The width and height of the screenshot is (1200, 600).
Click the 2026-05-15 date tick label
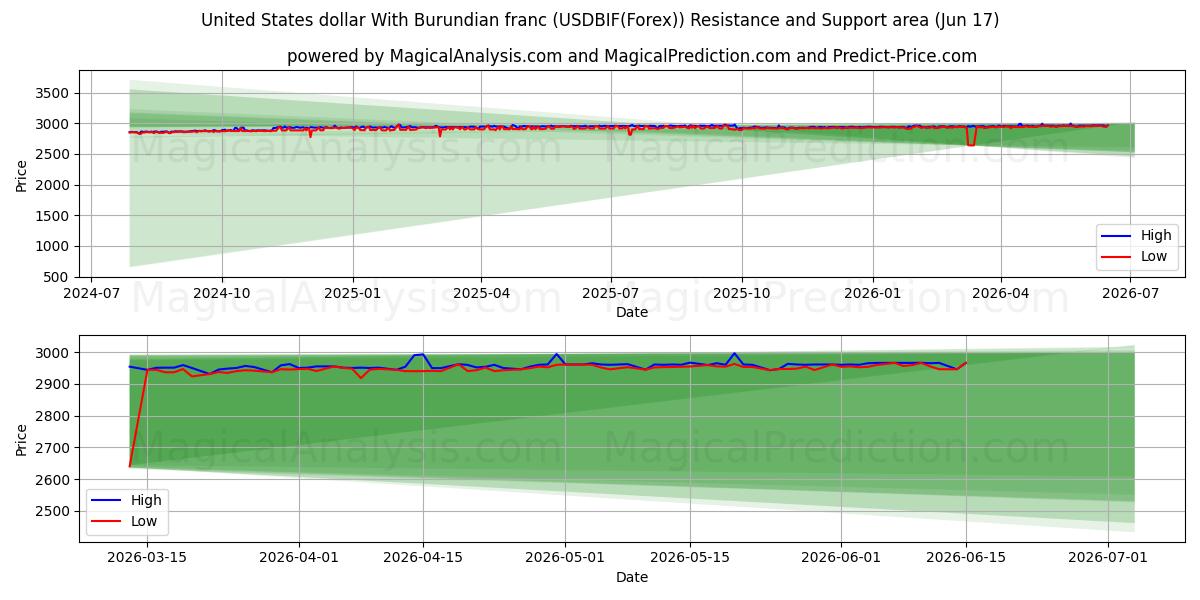pyautogui.click(x=690, y=559)
